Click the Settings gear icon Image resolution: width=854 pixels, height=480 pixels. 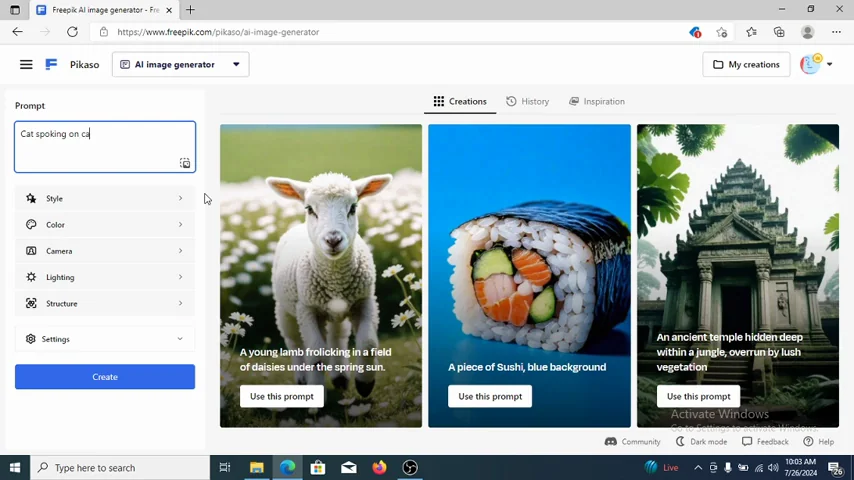[x=30, y=339]
